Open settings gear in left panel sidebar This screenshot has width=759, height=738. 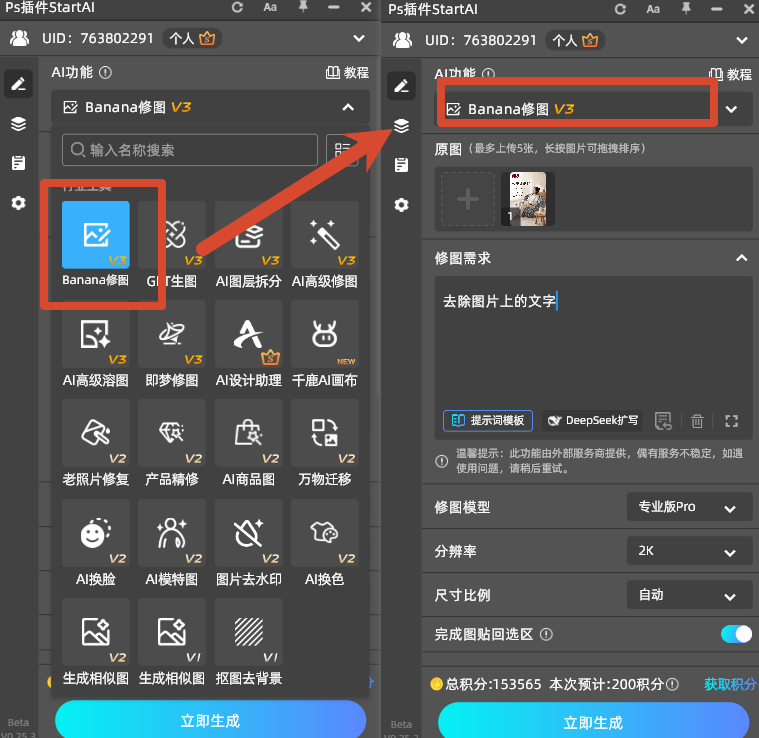(18, 203)
